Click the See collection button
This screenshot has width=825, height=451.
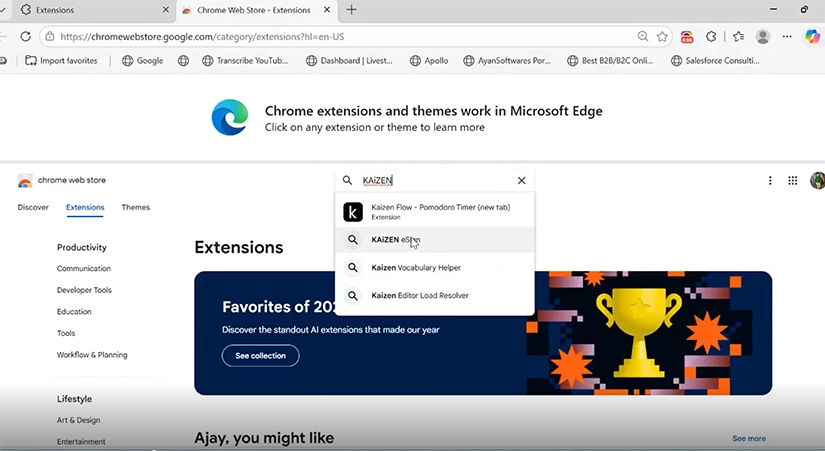(260, 356)
